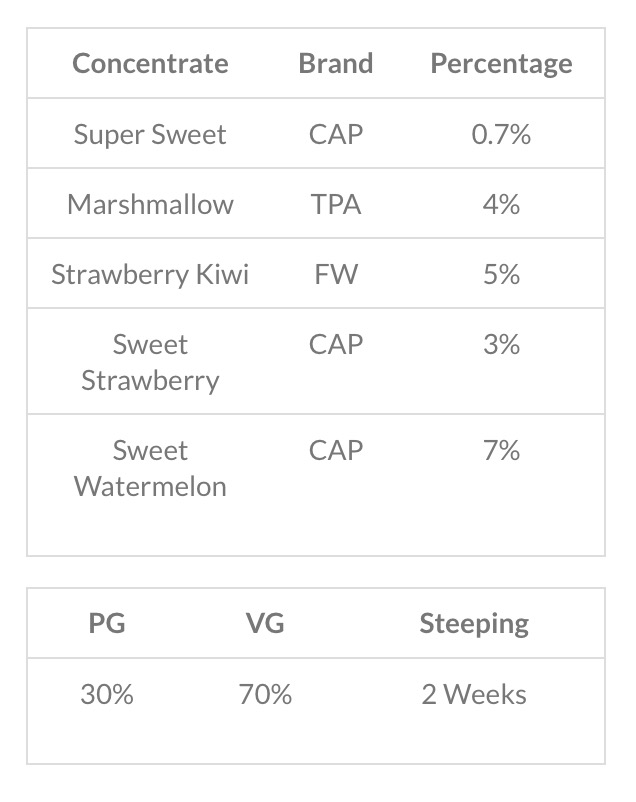Image resolution: width=636 pixels, height=802 pixels.
Task: Click the VG column header
Action: [x=265, y=624]
